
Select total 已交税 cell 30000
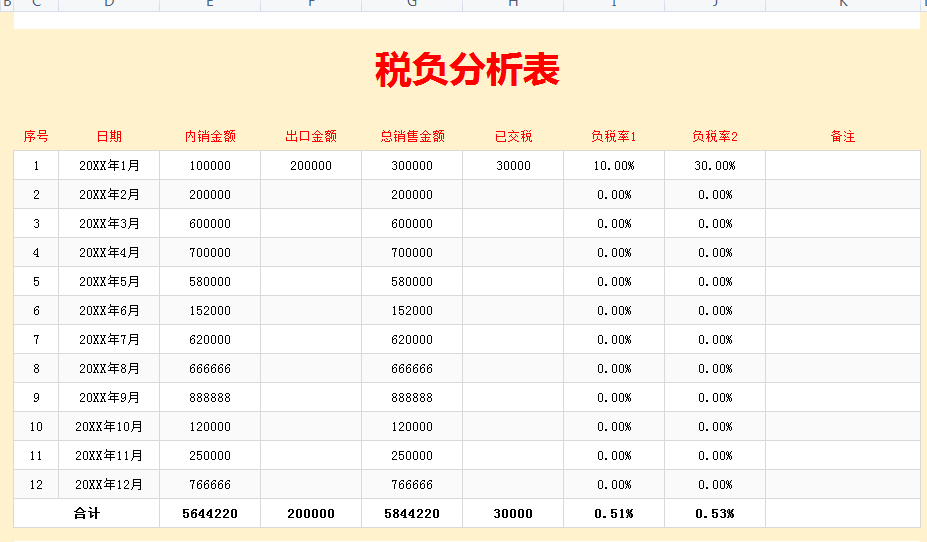point(513,513)
